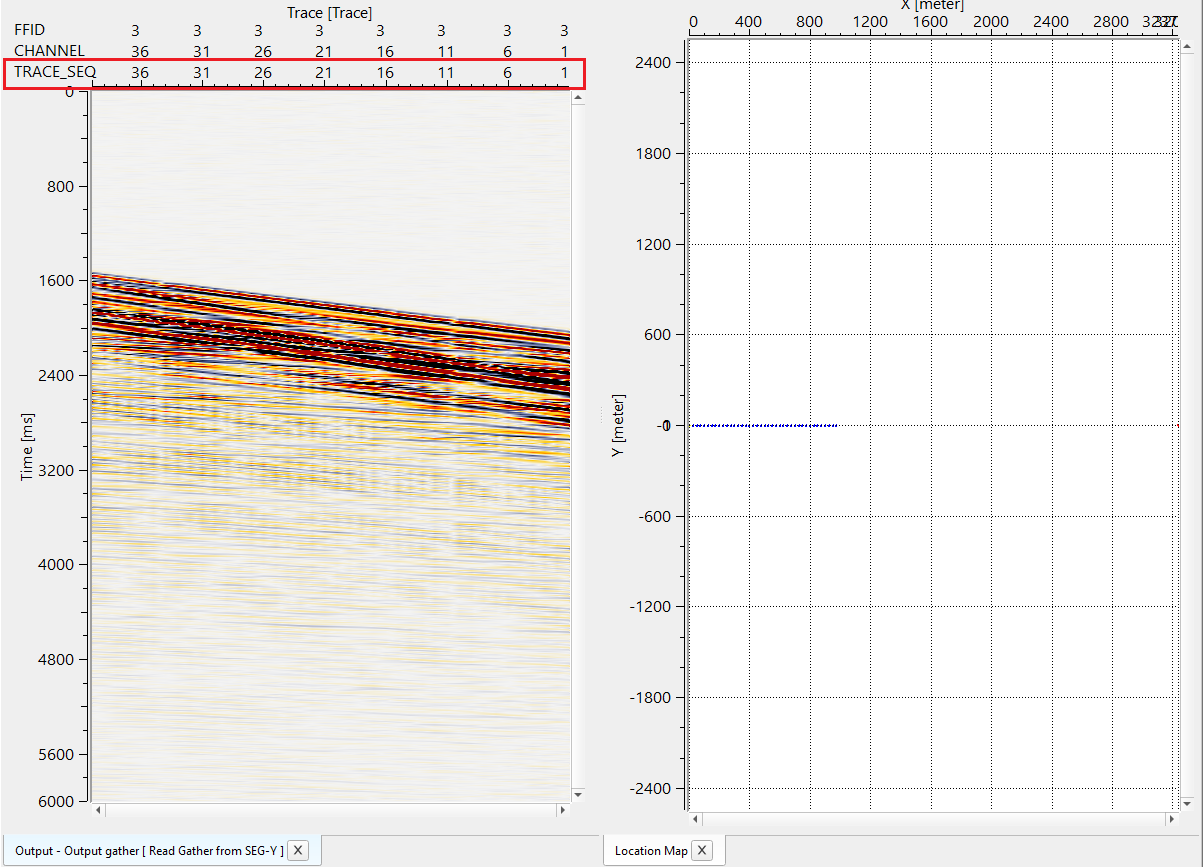Select the CHANNEL header label
The width and height of the screenshot is (1203, 867).
[x=49, y=51]
